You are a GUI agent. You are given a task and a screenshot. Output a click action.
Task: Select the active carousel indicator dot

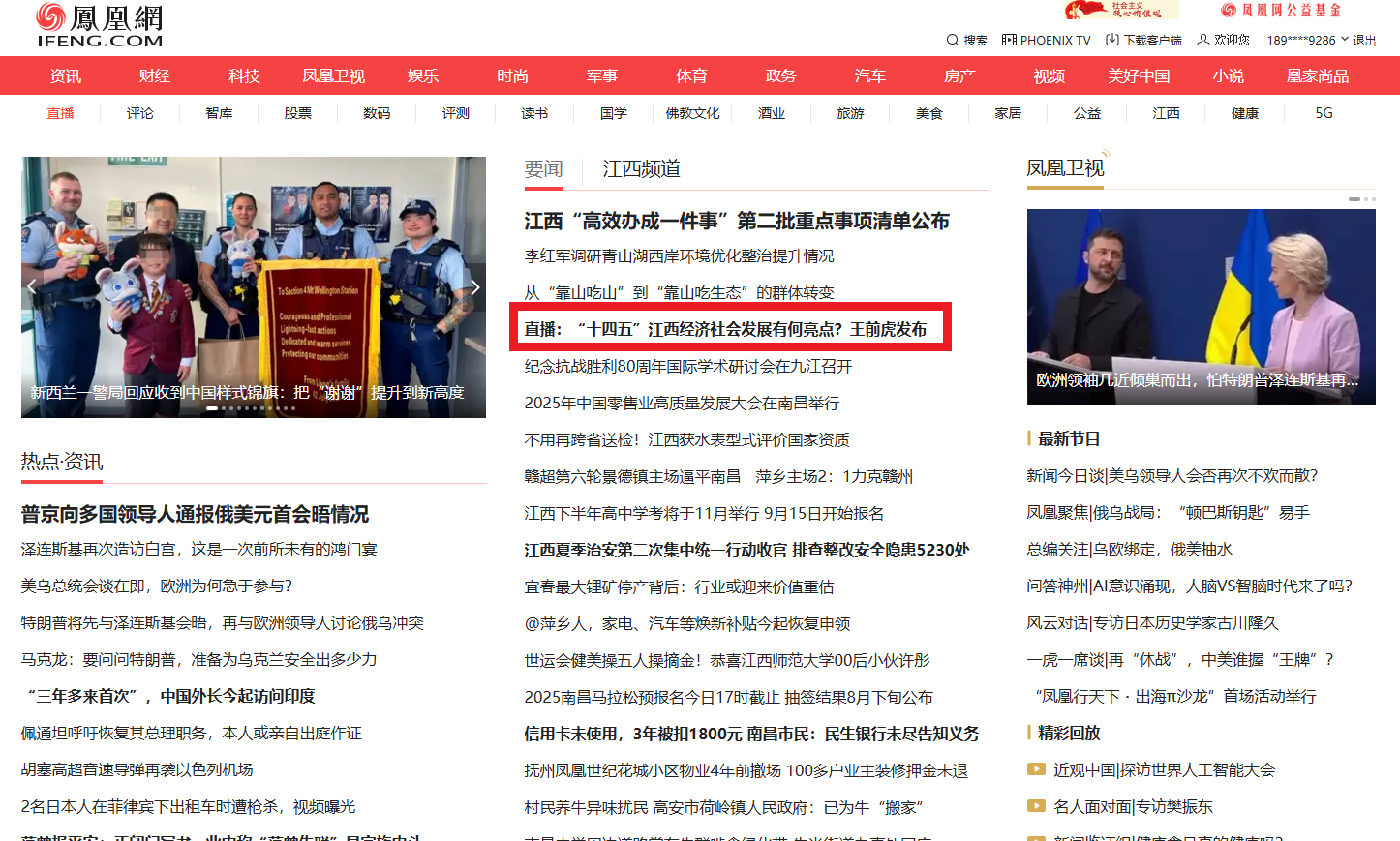[x=212, y=408]
